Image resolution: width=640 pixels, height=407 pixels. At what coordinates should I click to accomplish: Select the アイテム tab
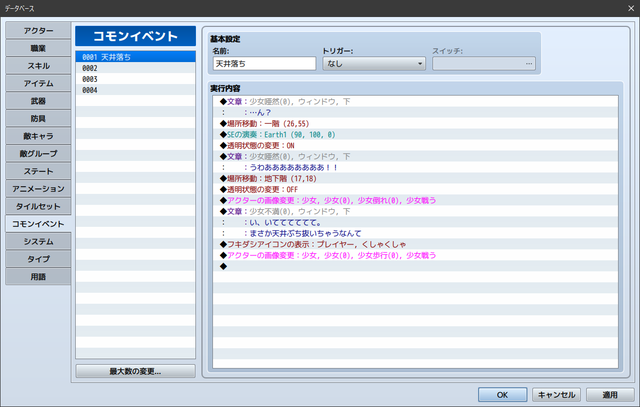pyautogui.click(x=38, y=83)
